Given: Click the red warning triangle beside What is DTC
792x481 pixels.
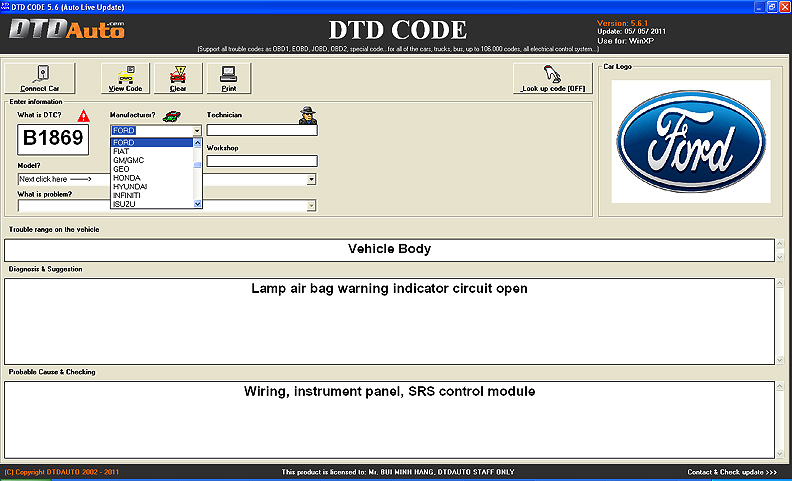Looking at the screenshot, I should pos(83,116).
